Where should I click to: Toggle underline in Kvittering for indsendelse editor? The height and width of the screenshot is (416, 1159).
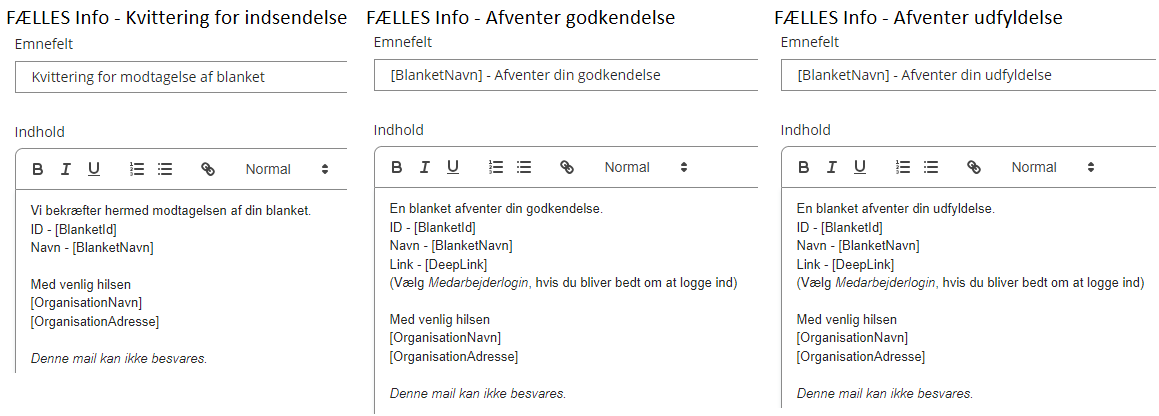click(94, 169)
